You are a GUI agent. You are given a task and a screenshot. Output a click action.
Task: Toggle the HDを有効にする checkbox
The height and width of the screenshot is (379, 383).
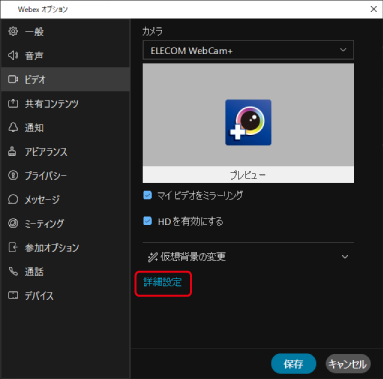point(148,221)
